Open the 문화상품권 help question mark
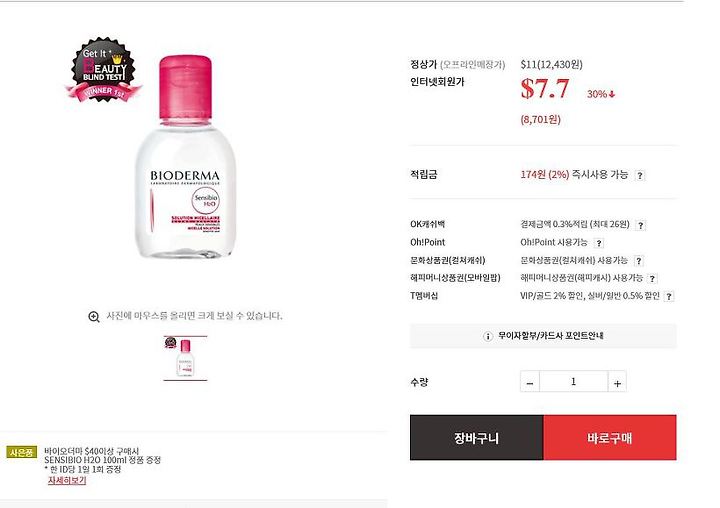This screenshot has height=508, width=720. point(638,261)
